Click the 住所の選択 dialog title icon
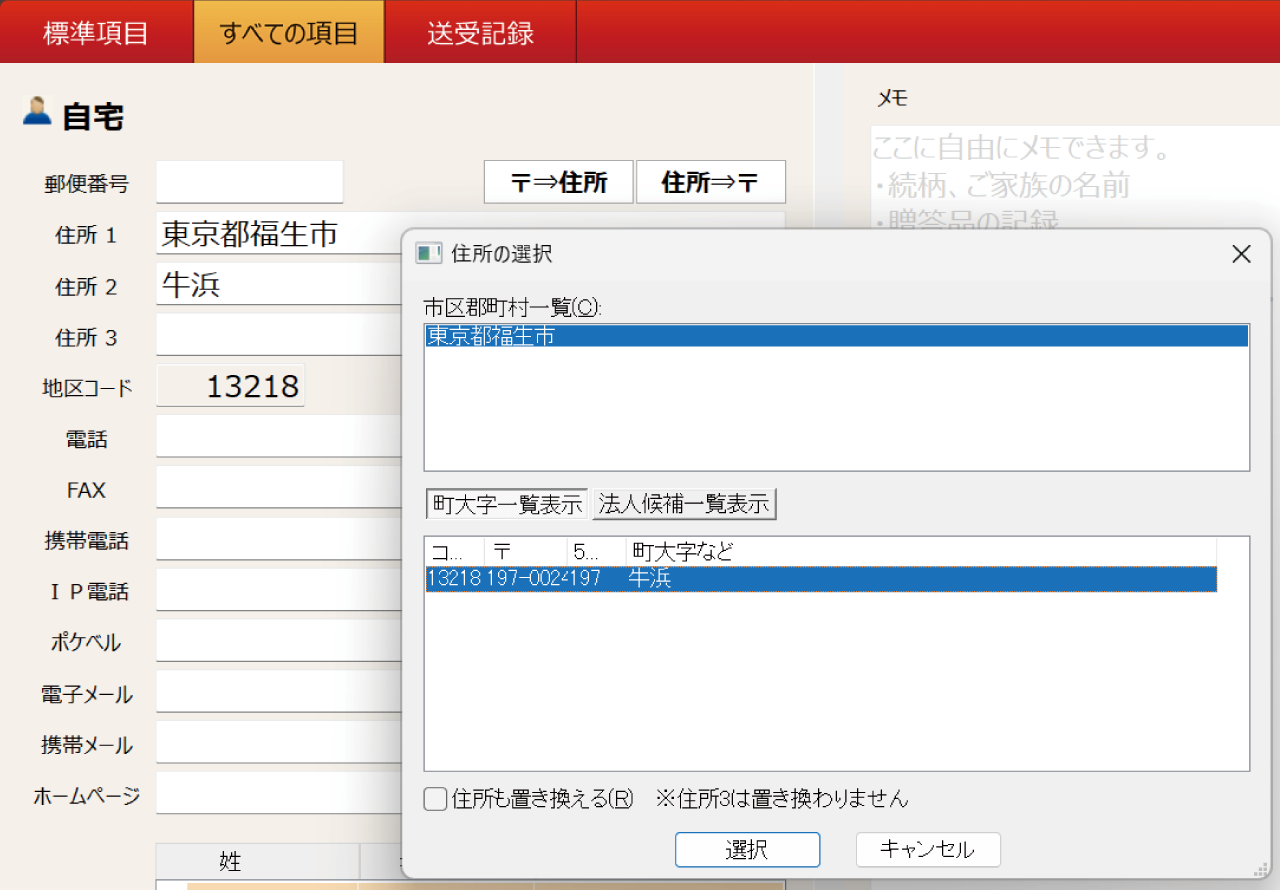The image size is (1280, 890). 428,253
